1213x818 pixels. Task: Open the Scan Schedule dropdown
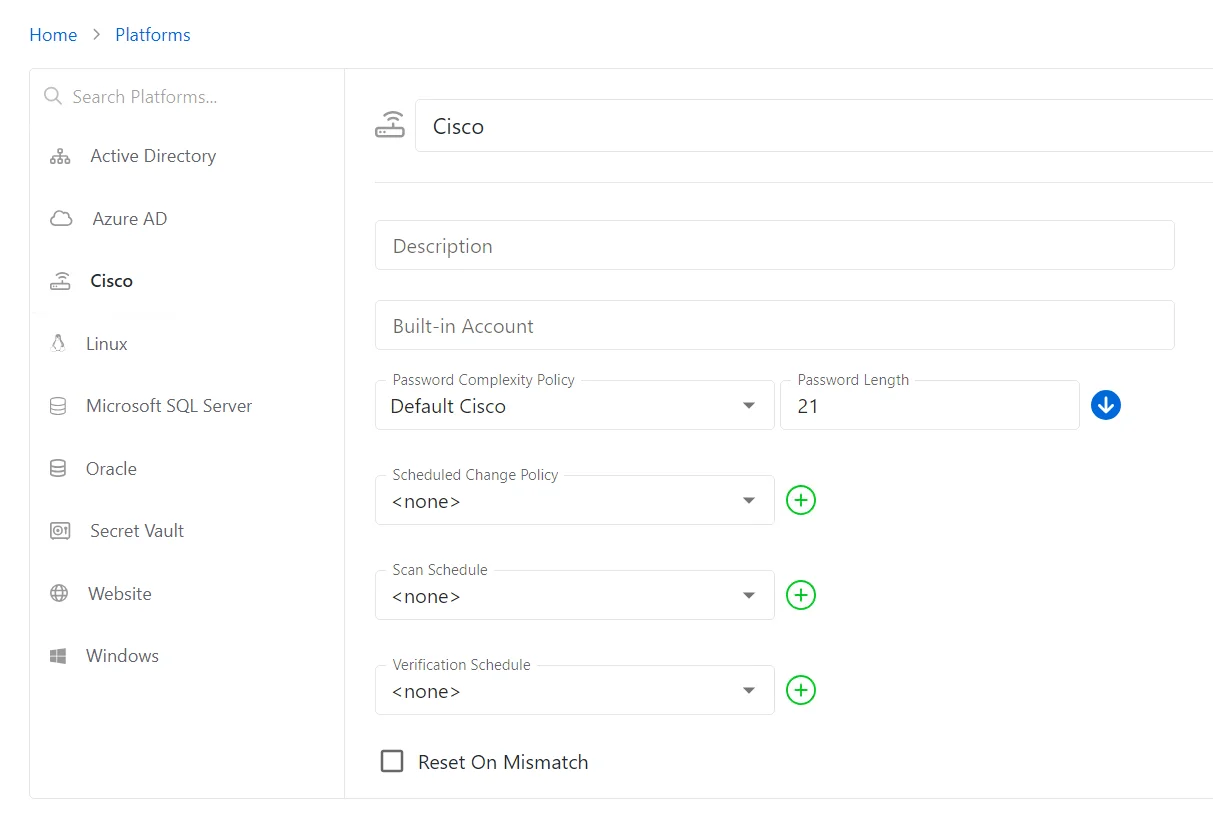click(x=575, y=595)
